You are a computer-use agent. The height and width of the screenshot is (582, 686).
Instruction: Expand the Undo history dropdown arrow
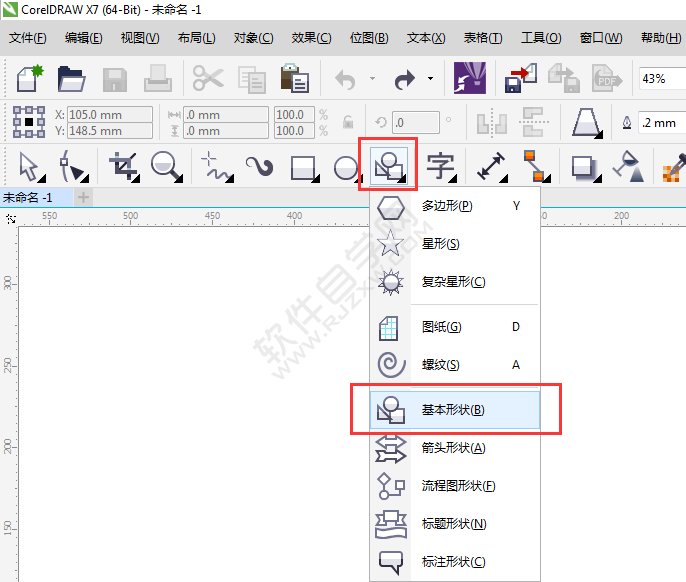tap(372, 79)
